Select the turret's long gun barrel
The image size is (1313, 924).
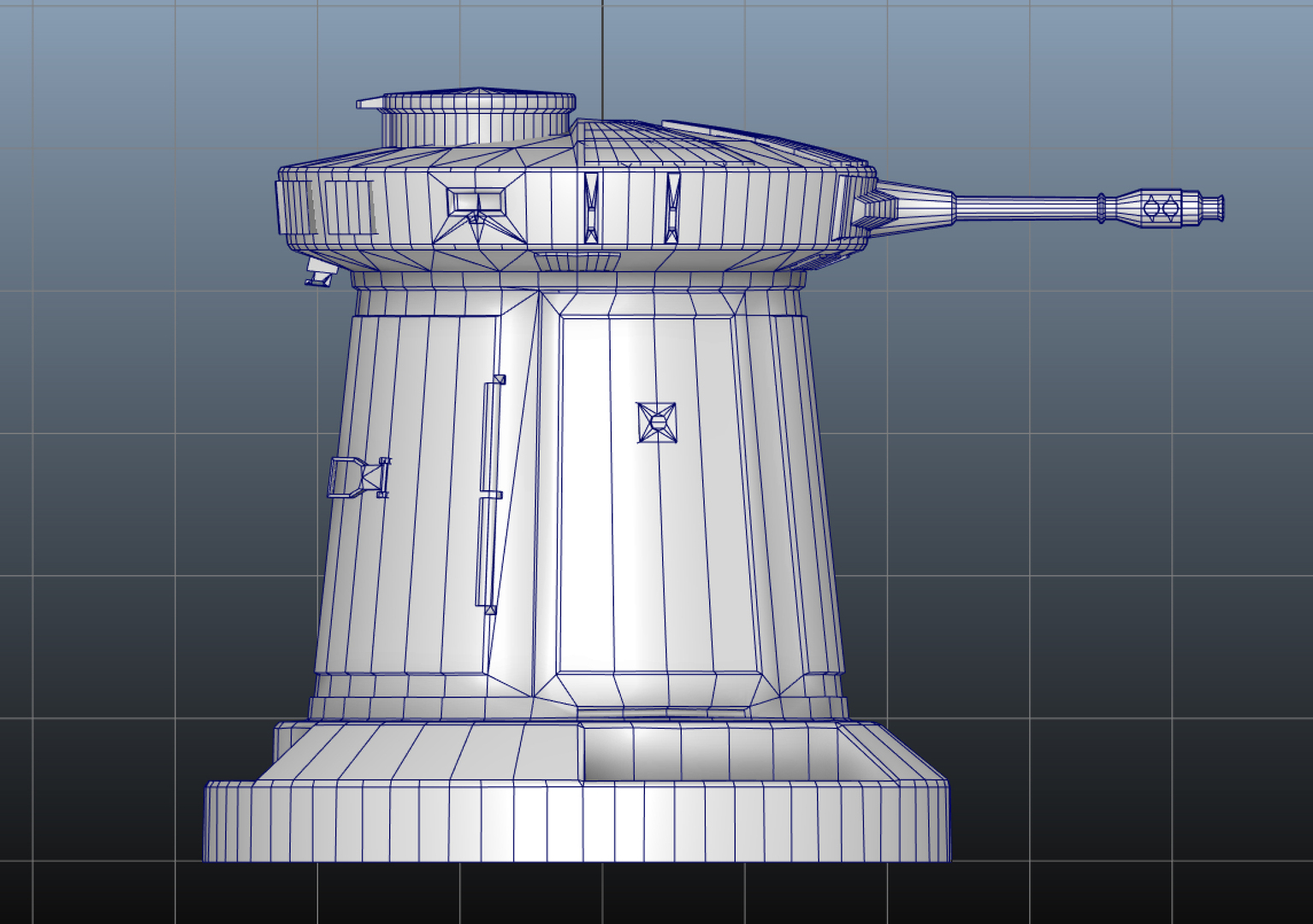click(1026, 208)
